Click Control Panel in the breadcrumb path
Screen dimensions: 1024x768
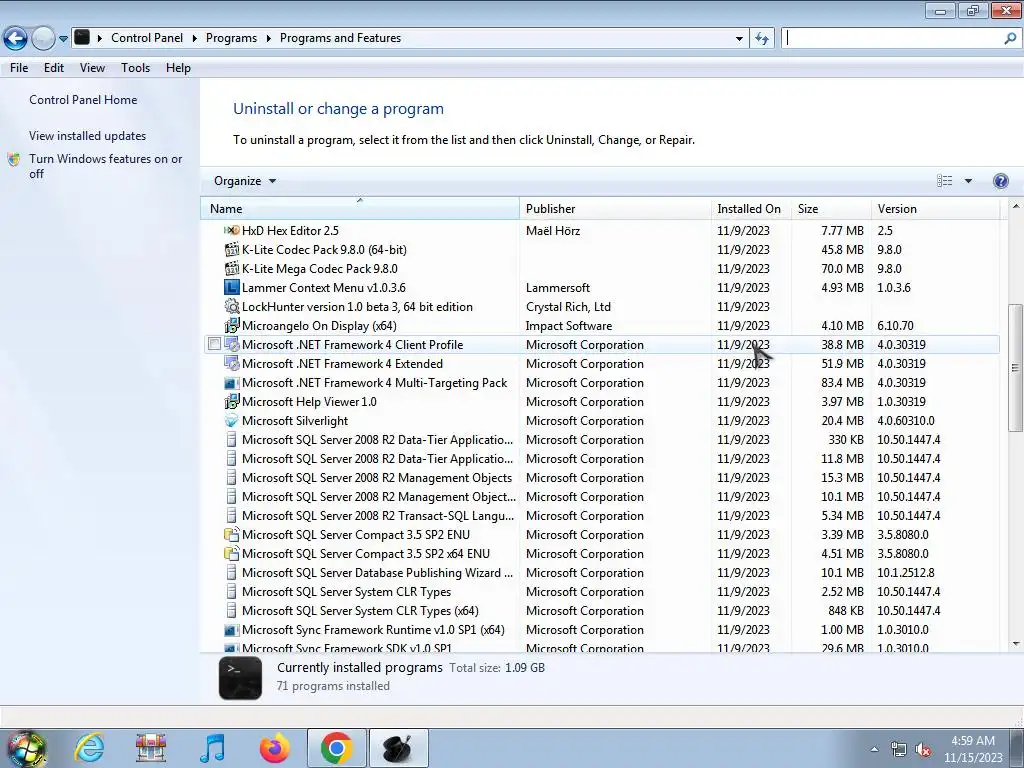pos(147,39)
